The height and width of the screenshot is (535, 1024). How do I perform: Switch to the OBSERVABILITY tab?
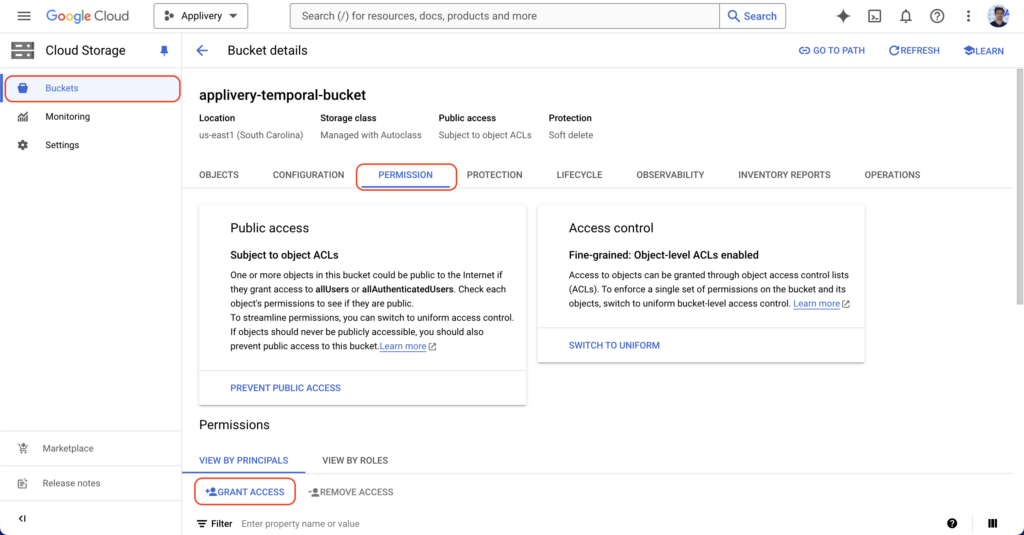670,175
